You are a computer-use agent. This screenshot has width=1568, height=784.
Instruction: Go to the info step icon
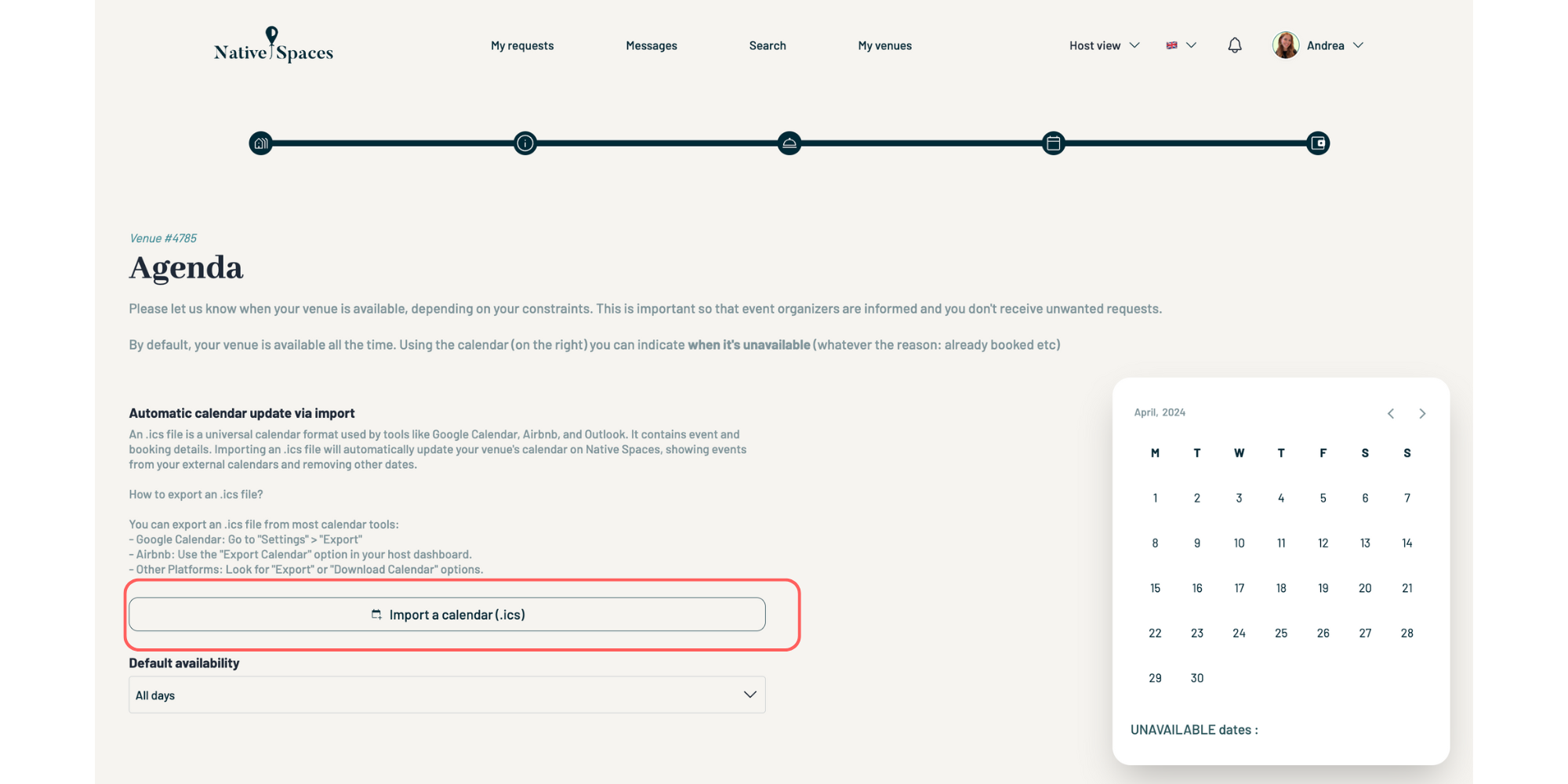tap(525, 143)
